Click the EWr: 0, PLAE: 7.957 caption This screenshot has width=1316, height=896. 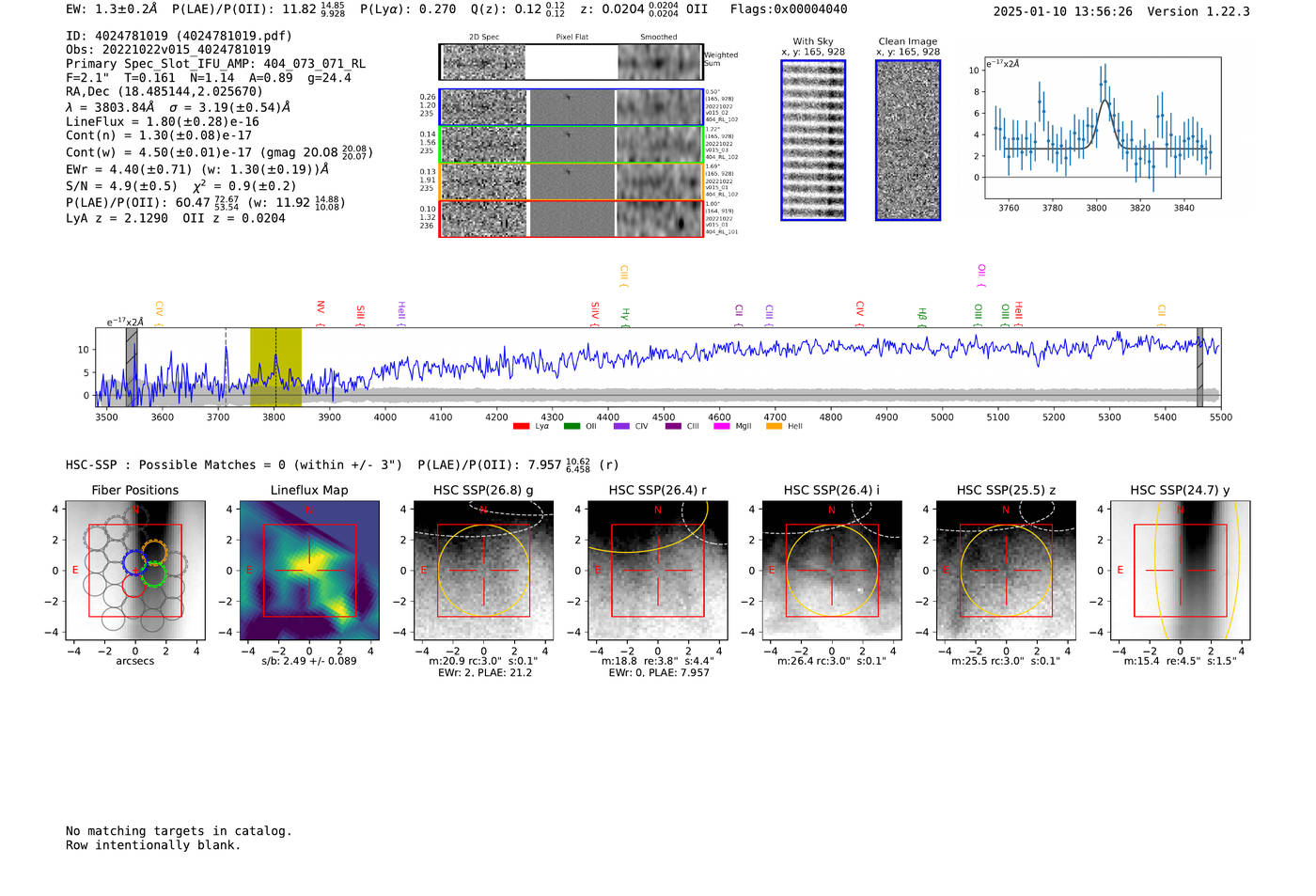coord(659,672)
